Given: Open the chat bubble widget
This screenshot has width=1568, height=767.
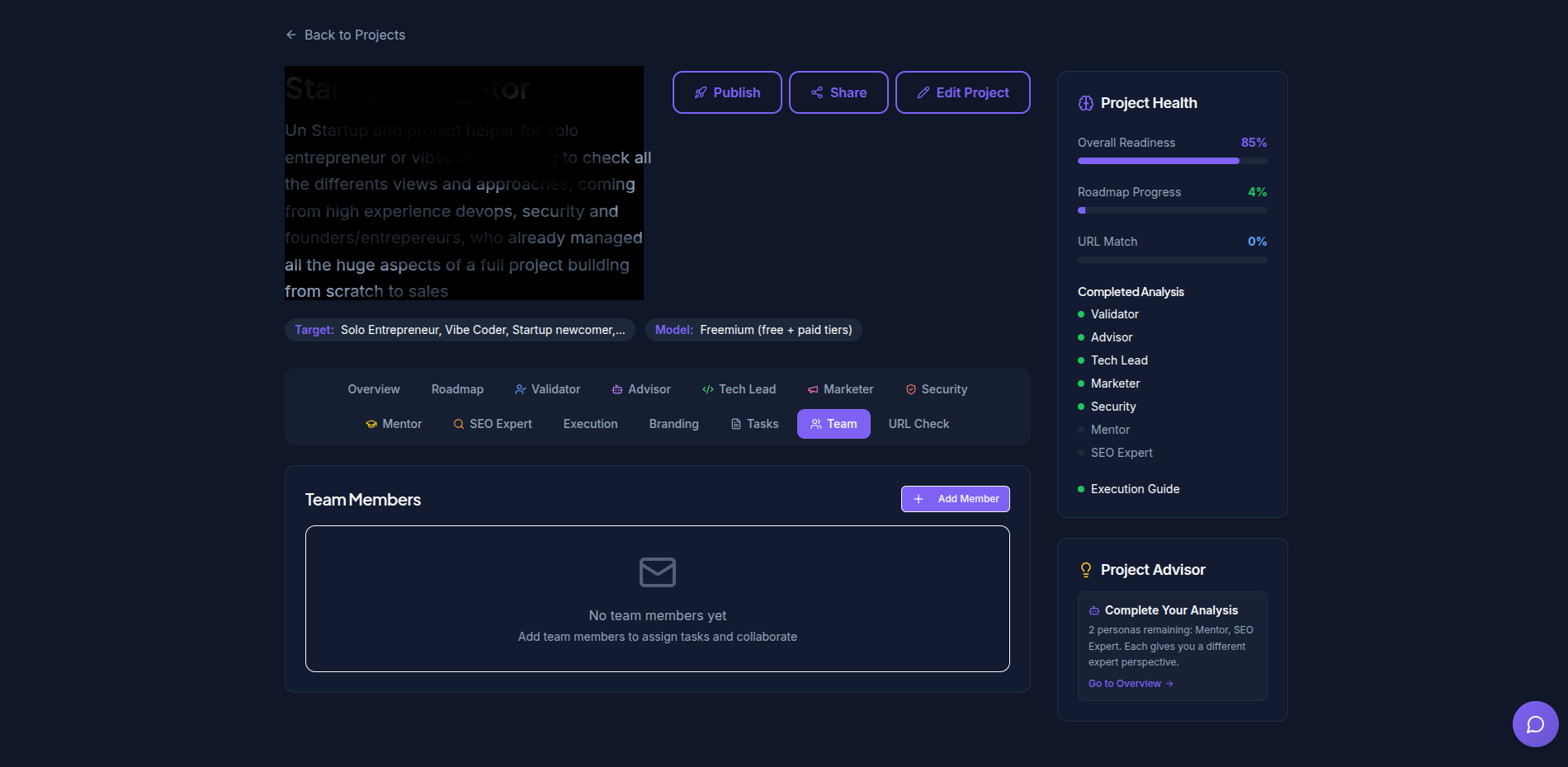Looking at the screenshot, I should pyautogui.click(x=1535, y=724).
